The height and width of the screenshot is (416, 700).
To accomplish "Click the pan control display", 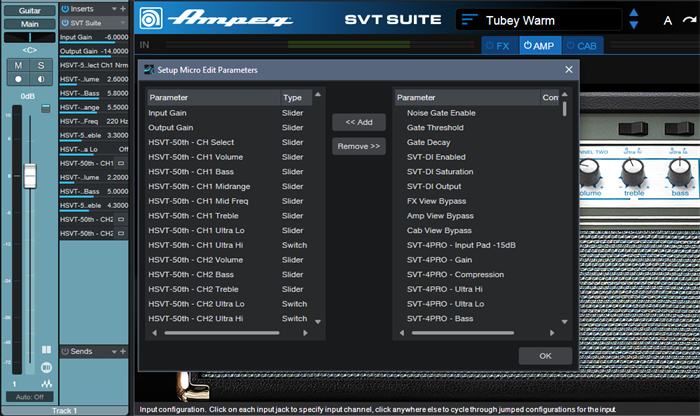I will coord(30,37).
